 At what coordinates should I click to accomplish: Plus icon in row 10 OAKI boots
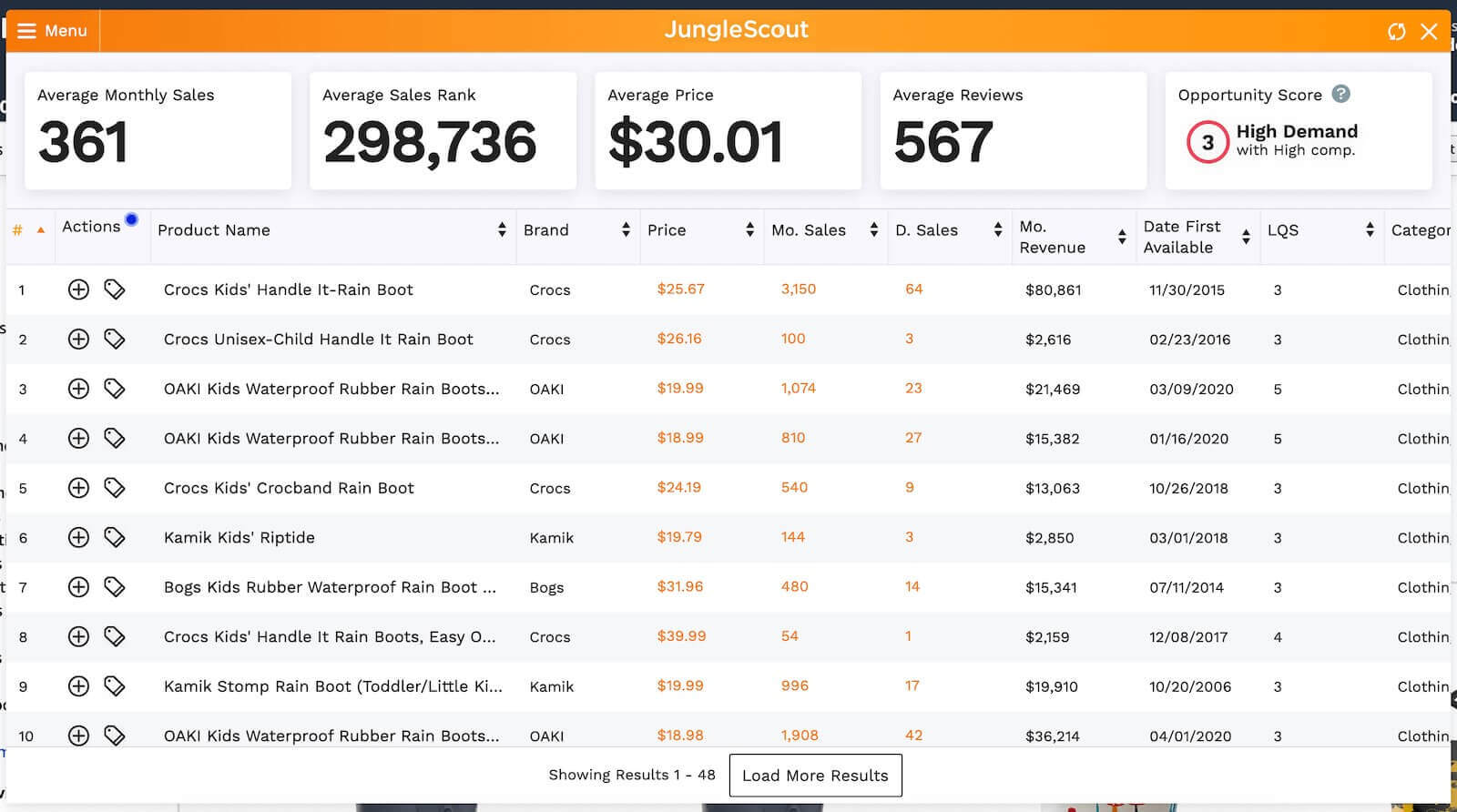pyautogui.click(x=78, y=736)
